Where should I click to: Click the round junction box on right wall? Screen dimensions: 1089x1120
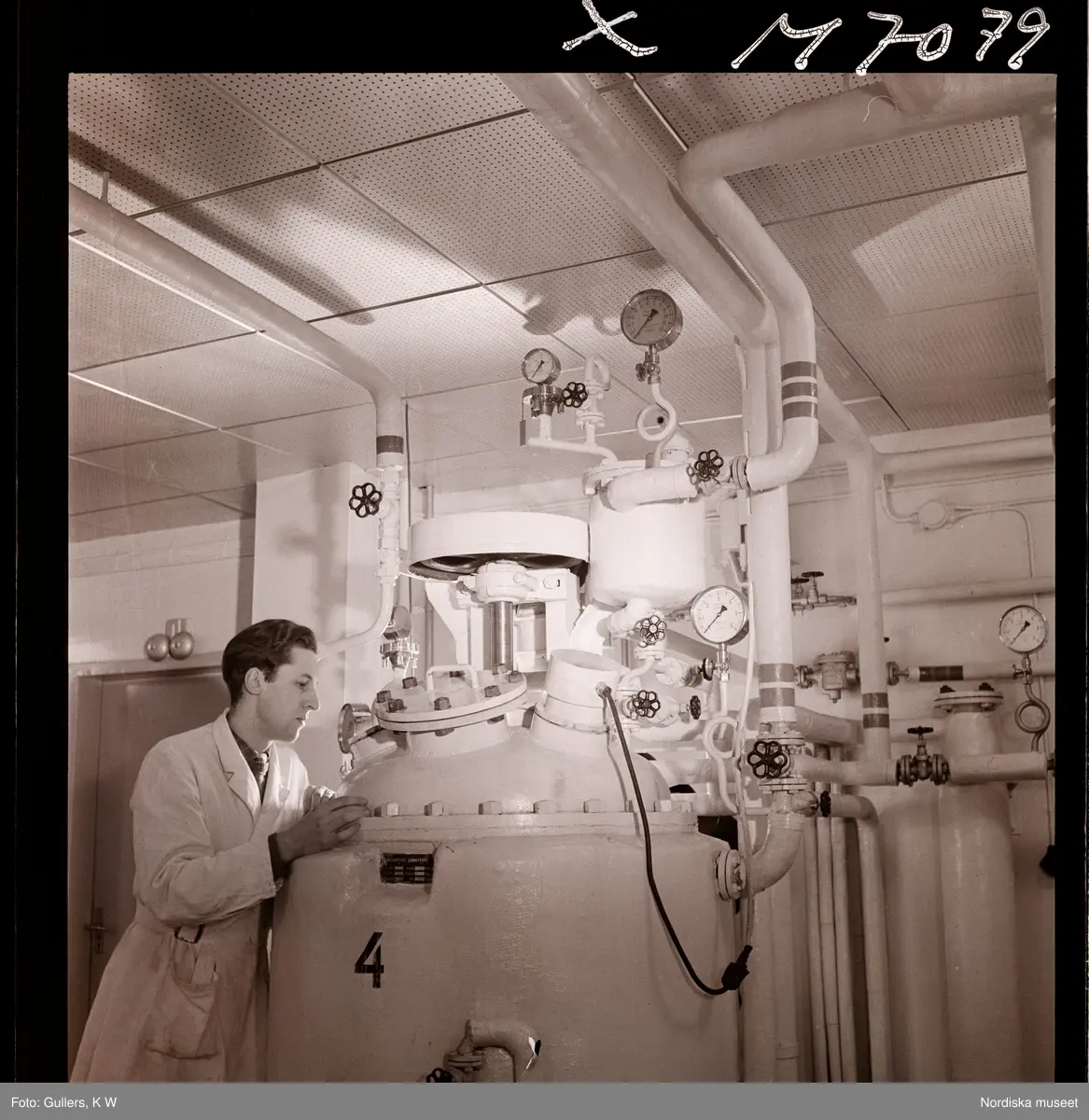(930, 512)
